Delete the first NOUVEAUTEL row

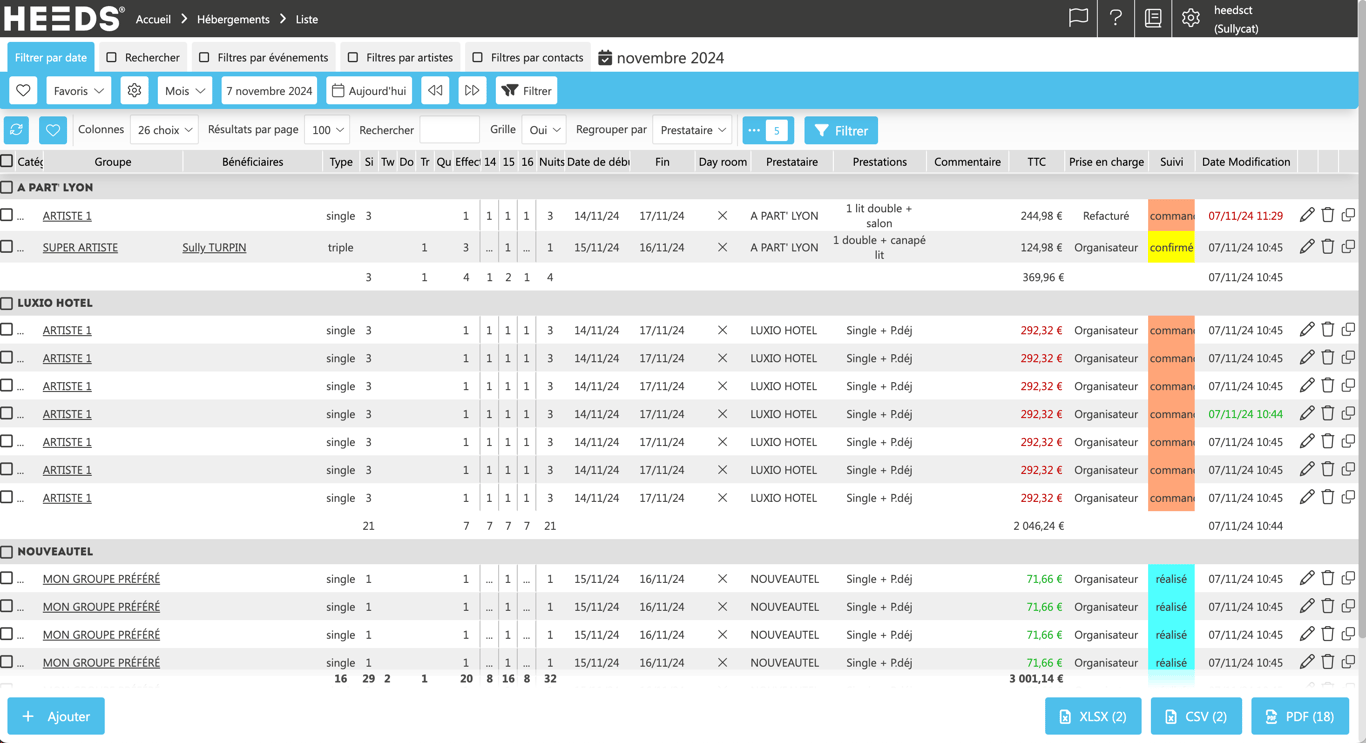coord(1328,578)
